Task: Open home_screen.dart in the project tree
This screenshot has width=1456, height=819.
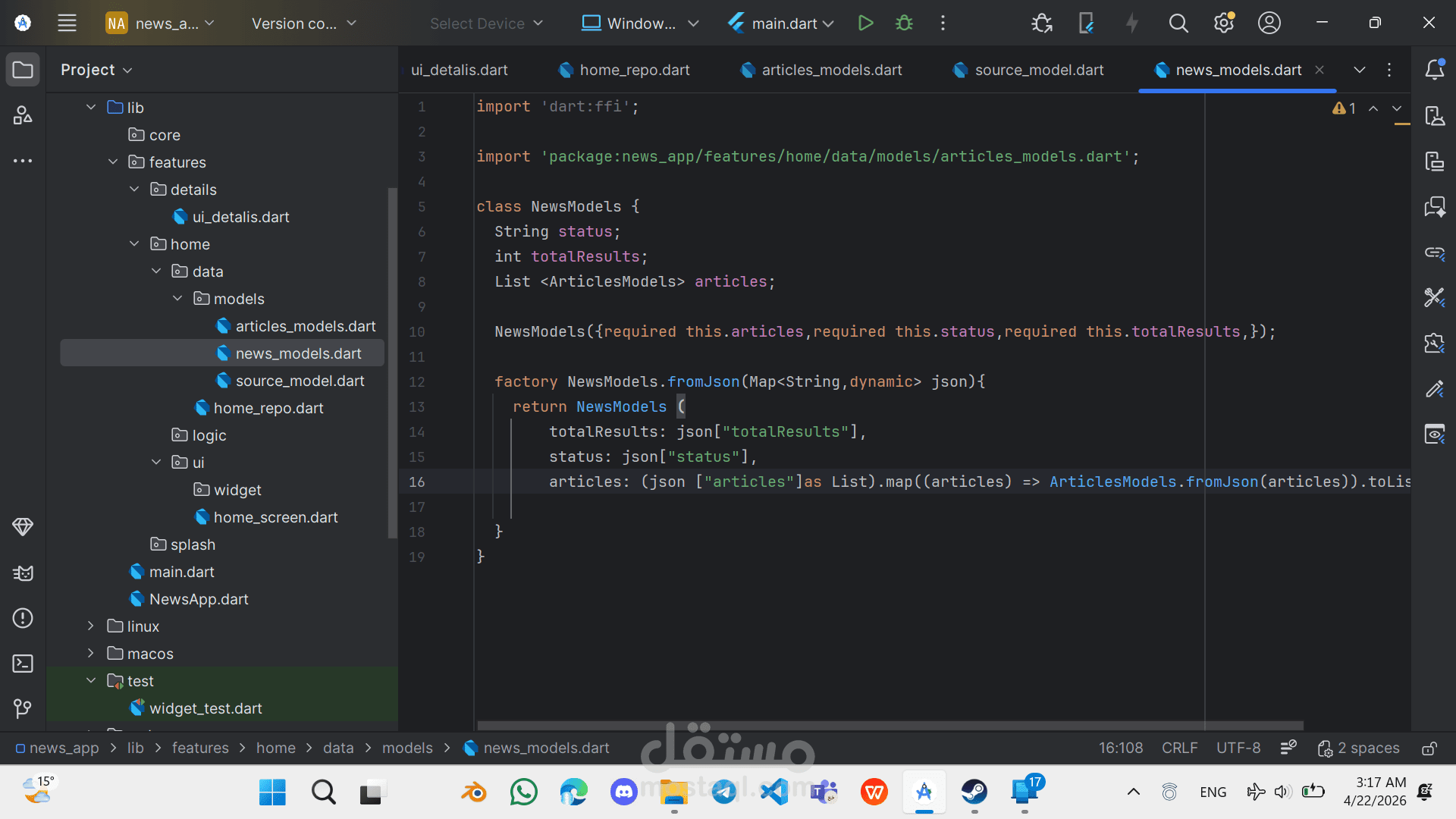Action: click(275, 517)
